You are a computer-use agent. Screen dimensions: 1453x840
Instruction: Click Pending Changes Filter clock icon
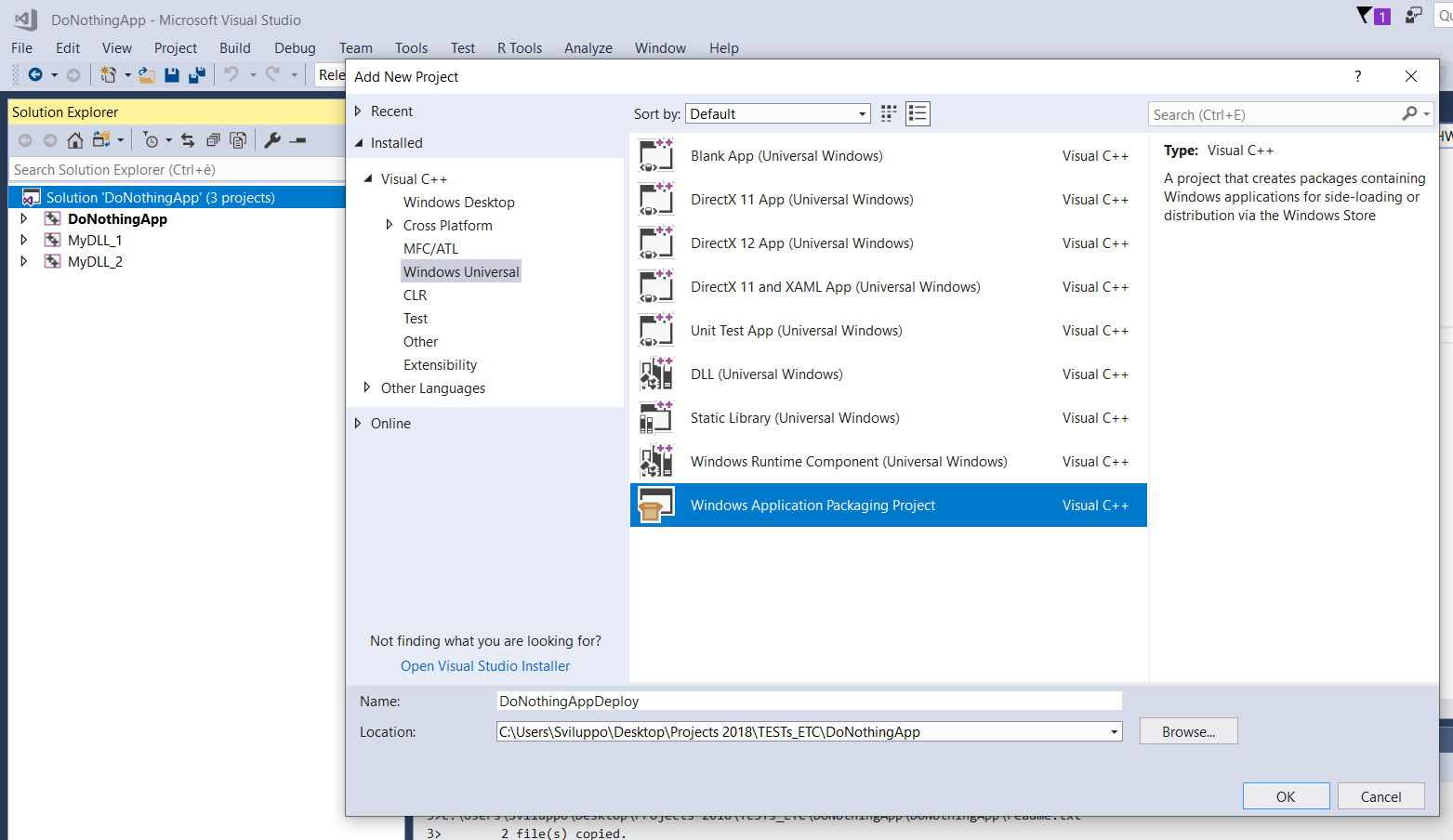point(152,140)
